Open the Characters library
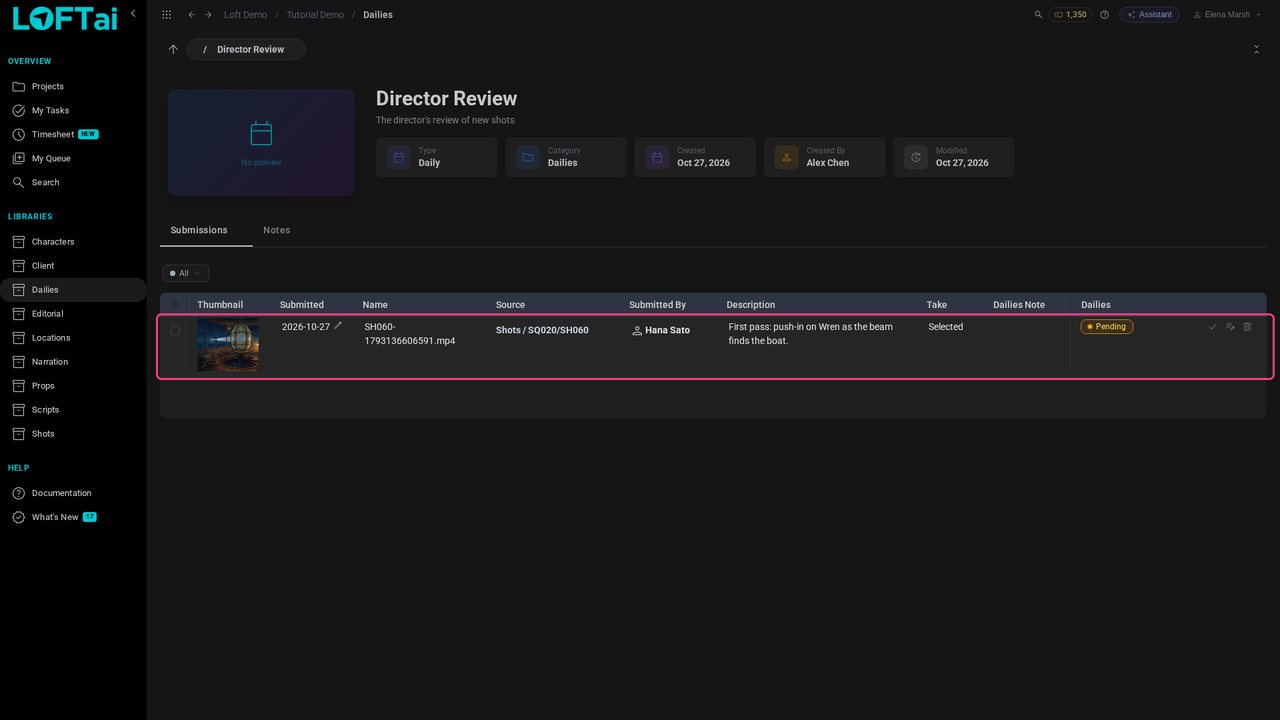Screen dimensions: 1280x720 tap(73, 242)
